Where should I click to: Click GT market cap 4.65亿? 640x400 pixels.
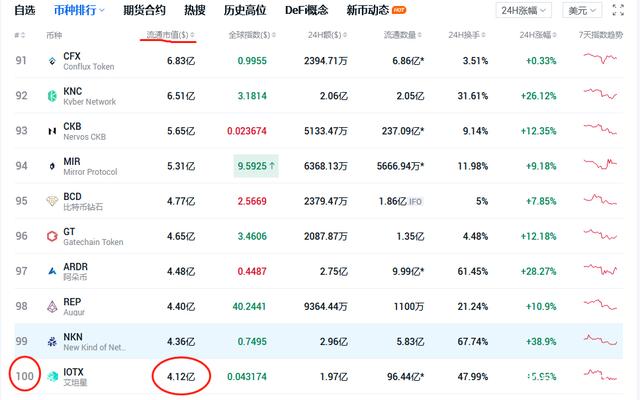181,236
